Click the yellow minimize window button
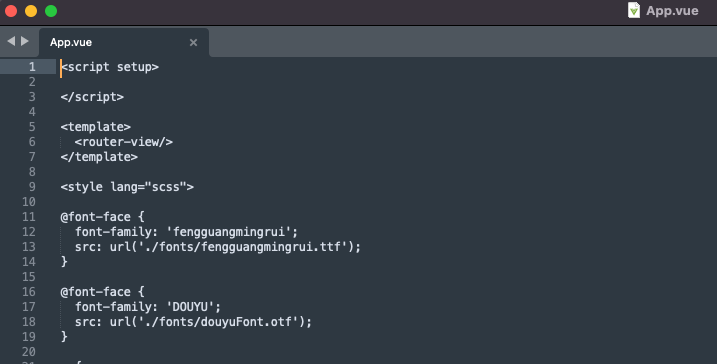The height and width of the screenshot is (364, 717). pyautogui.click(x=31, y=11)
